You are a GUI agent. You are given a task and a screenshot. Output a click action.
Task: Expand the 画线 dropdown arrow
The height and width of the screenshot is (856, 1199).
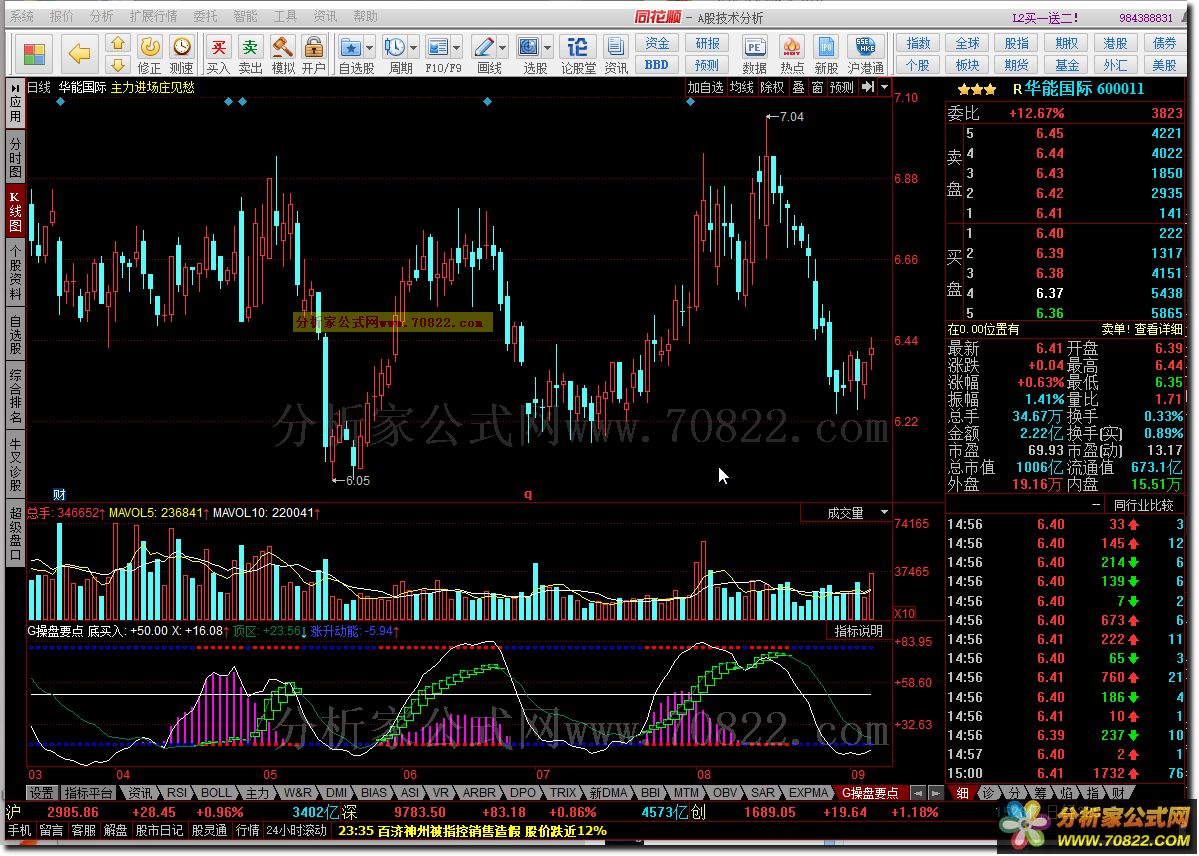click(502, 47)
